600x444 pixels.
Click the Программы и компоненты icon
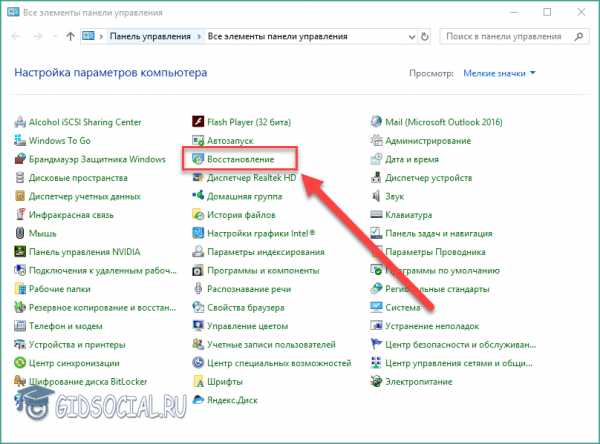point(198,270)
